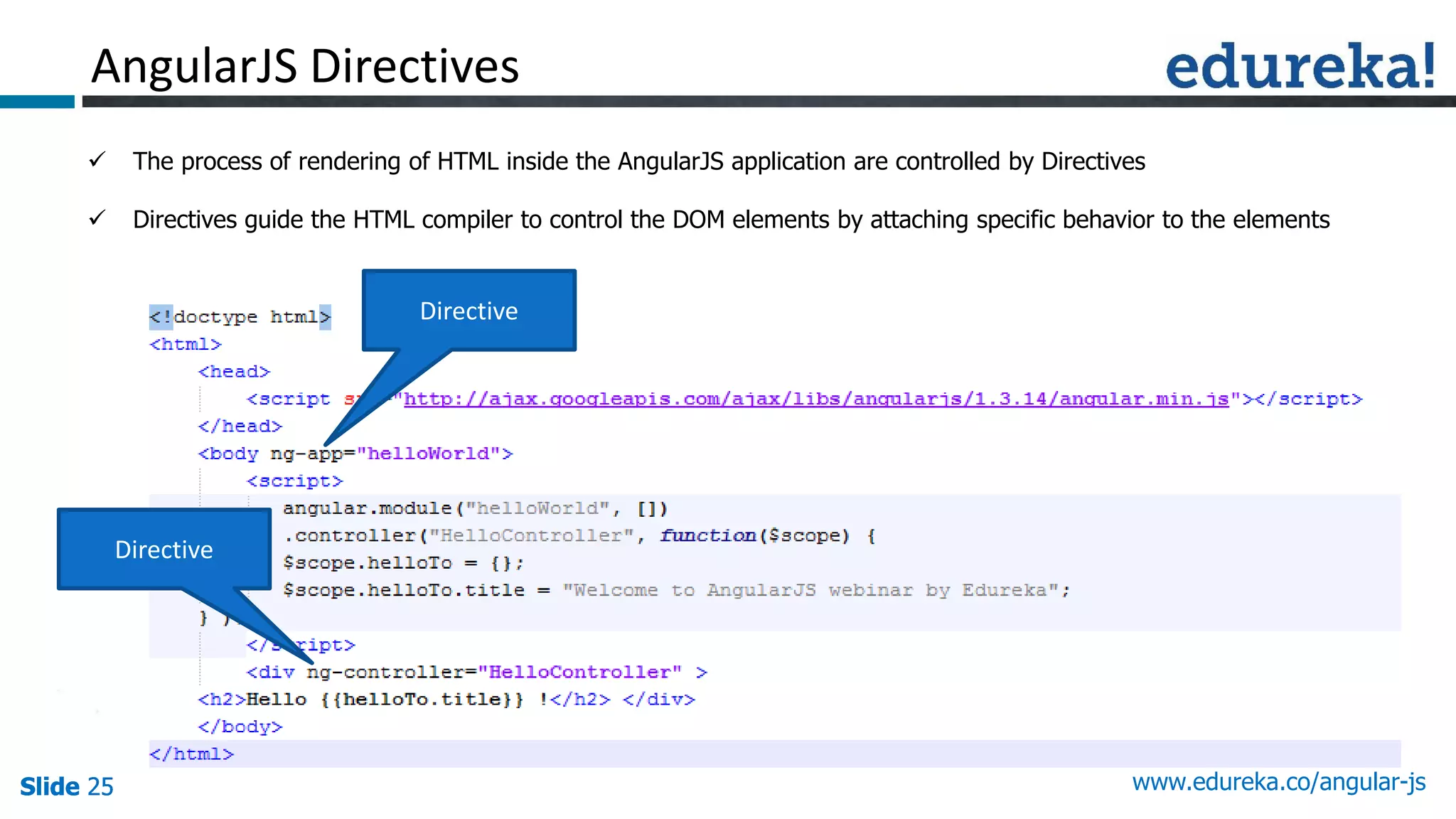Click the h2 Hello helloTo.title line
The width and height of the screenshot is (1456, 819).
(x=446, y=700)
